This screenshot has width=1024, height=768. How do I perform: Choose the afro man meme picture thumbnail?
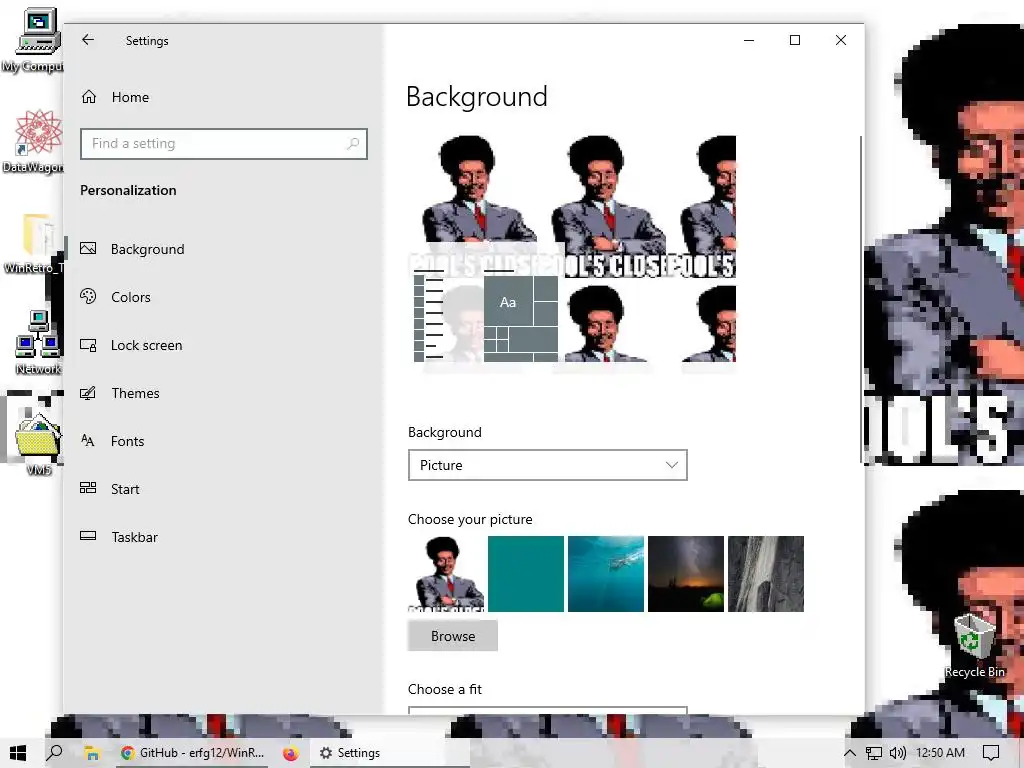pos(446,574)
